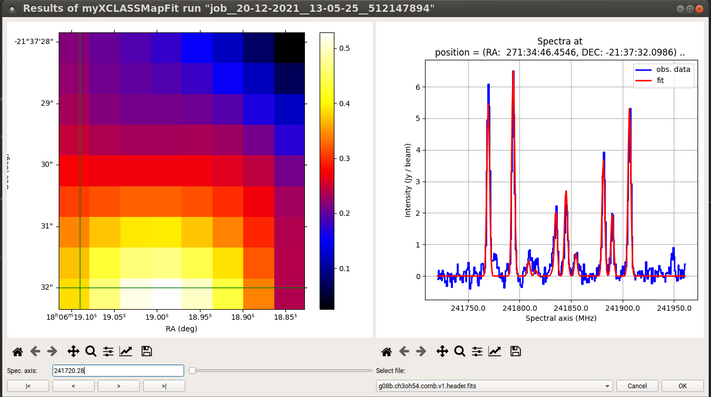Click the 'Spectral axis (MHz)' axis label
The height and width of the screenshot is (397, 711).
561,318
